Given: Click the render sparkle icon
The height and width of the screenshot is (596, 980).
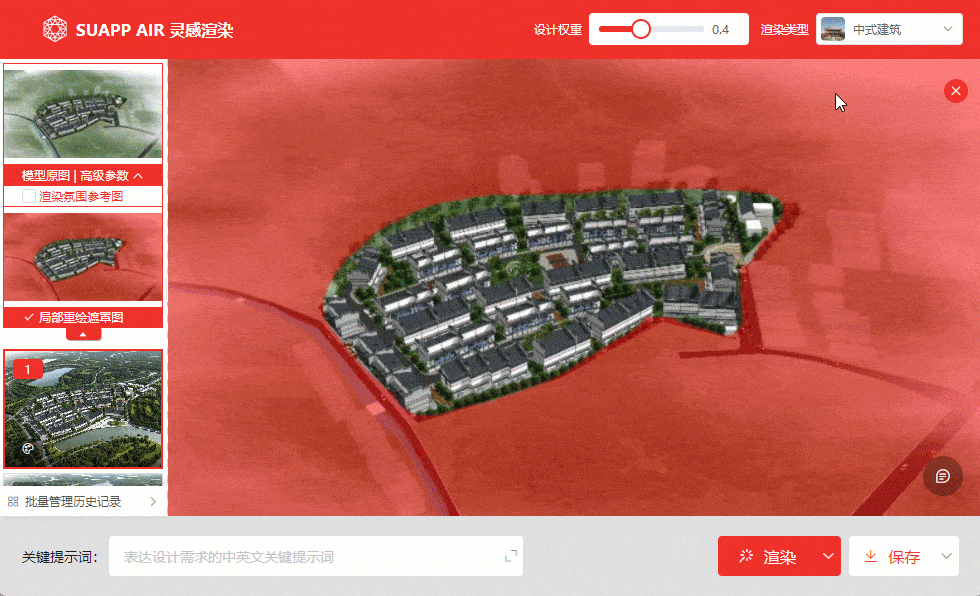Looking at the screenshot, I should pyautogui.click(x=746, y=555).
